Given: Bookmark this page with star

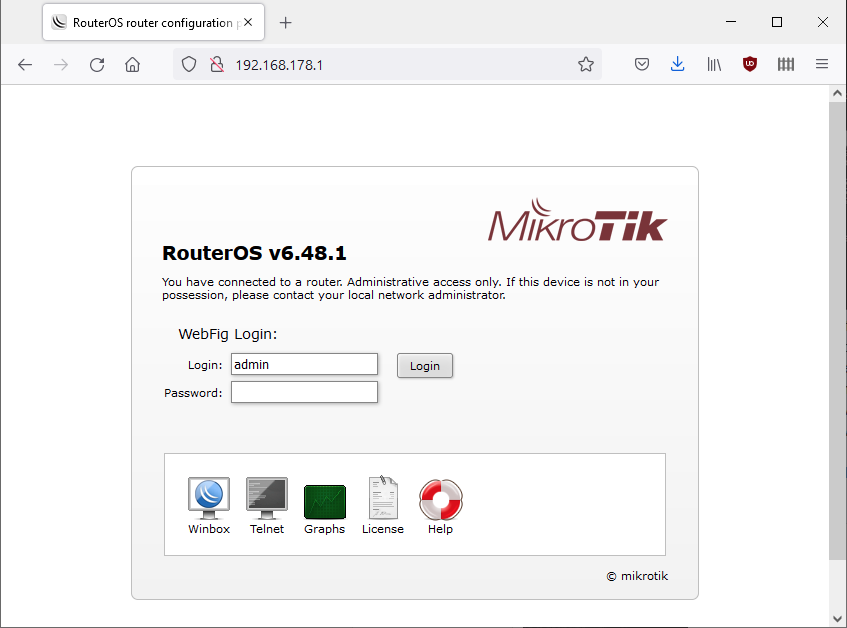Looking at the screenshot, I should [x=586, y=65].
